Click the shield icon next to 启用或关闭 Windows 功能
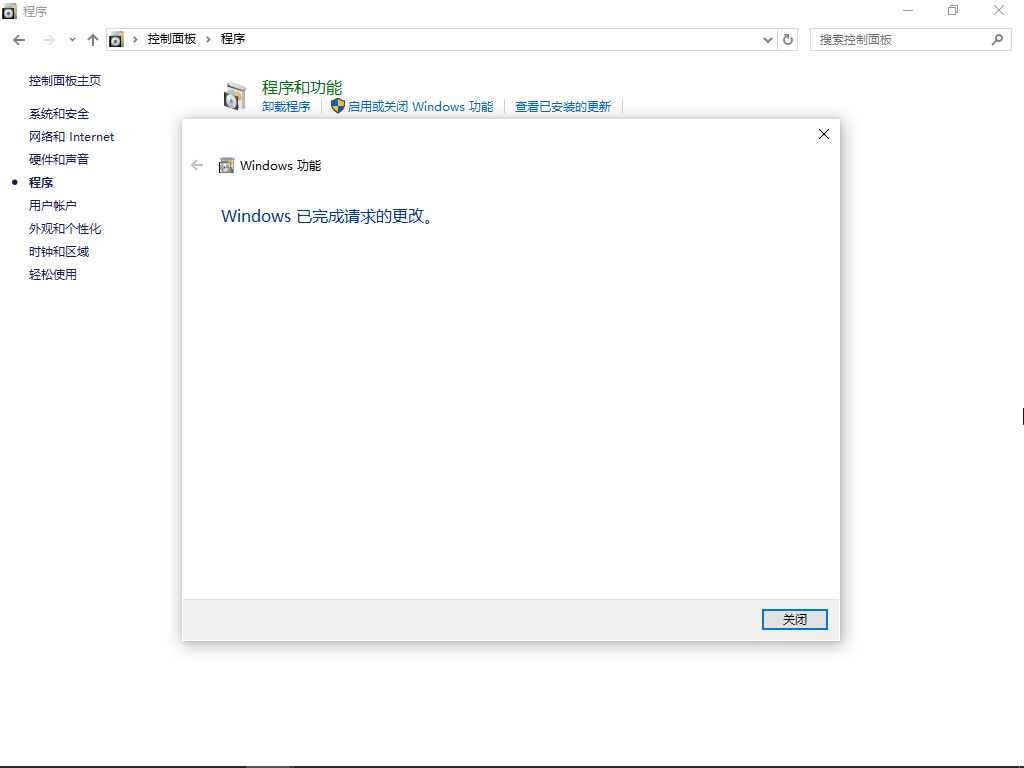The height and width of the screenshot is (768, 1024). pyautogui.click(x=337, y=106)
